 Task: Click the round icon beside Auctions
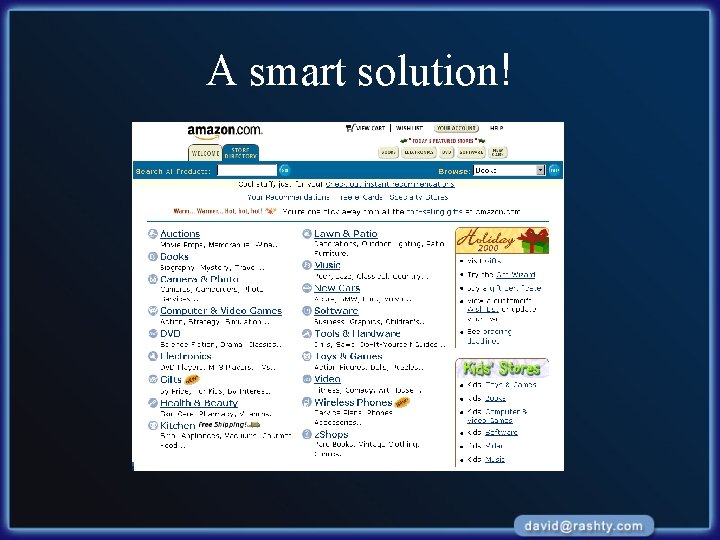(x=153, y=234)
